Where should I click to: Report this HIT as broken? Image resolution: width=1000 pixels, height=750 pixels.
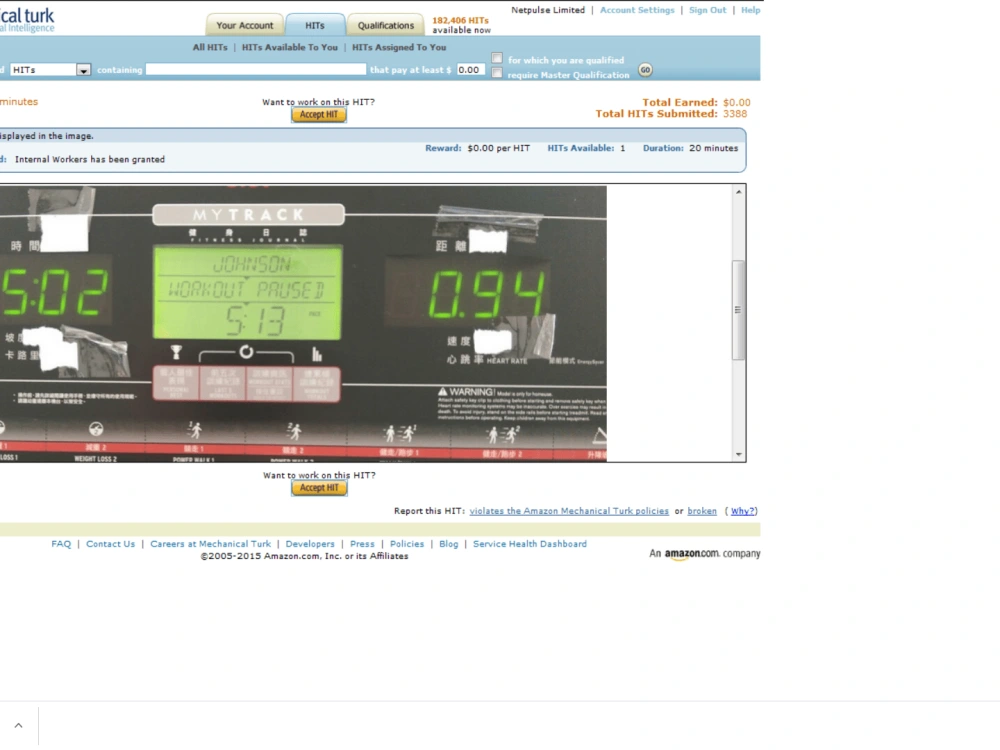(x=702, y=511)
